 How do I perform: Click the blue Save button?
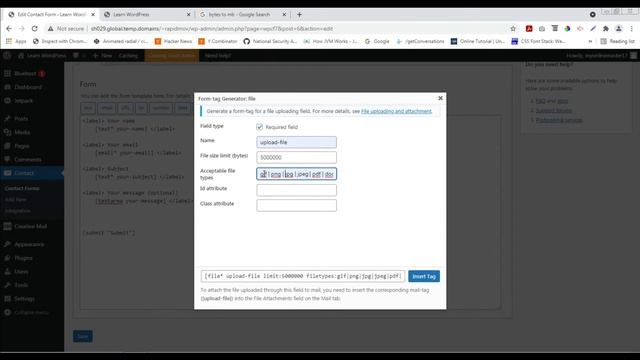point(83,336)
